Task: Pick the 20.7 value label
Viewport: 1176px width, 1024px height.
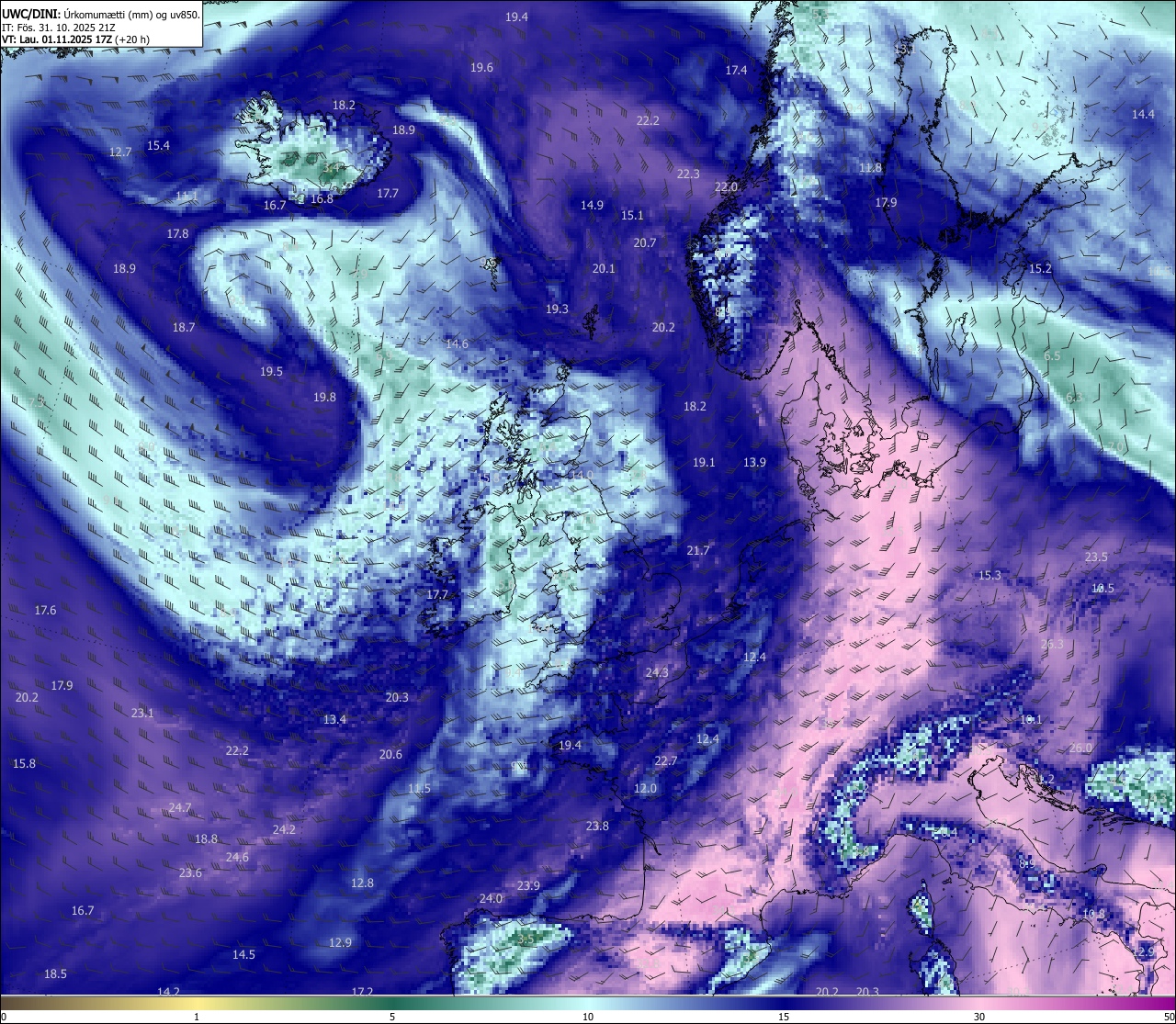Action: 645,242
